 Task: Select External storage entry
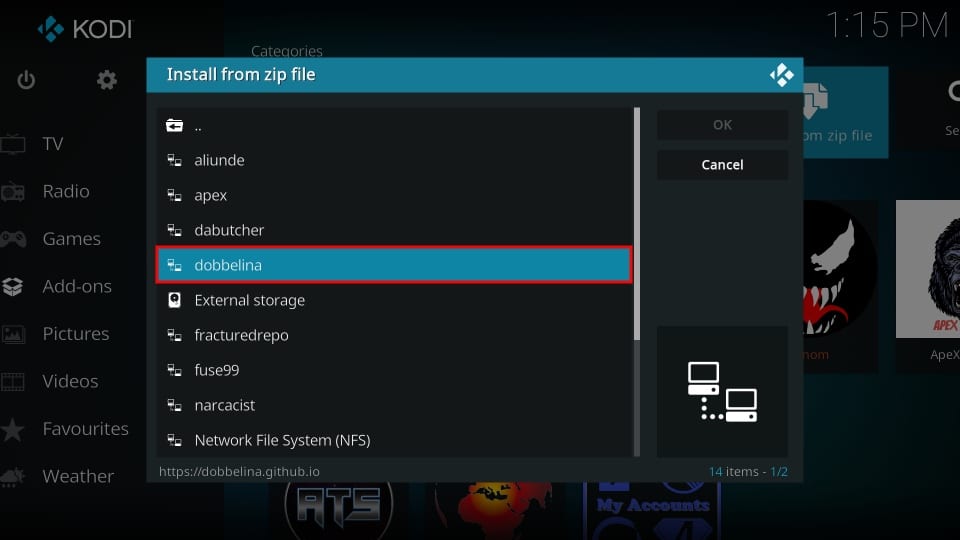pos(394,300)
